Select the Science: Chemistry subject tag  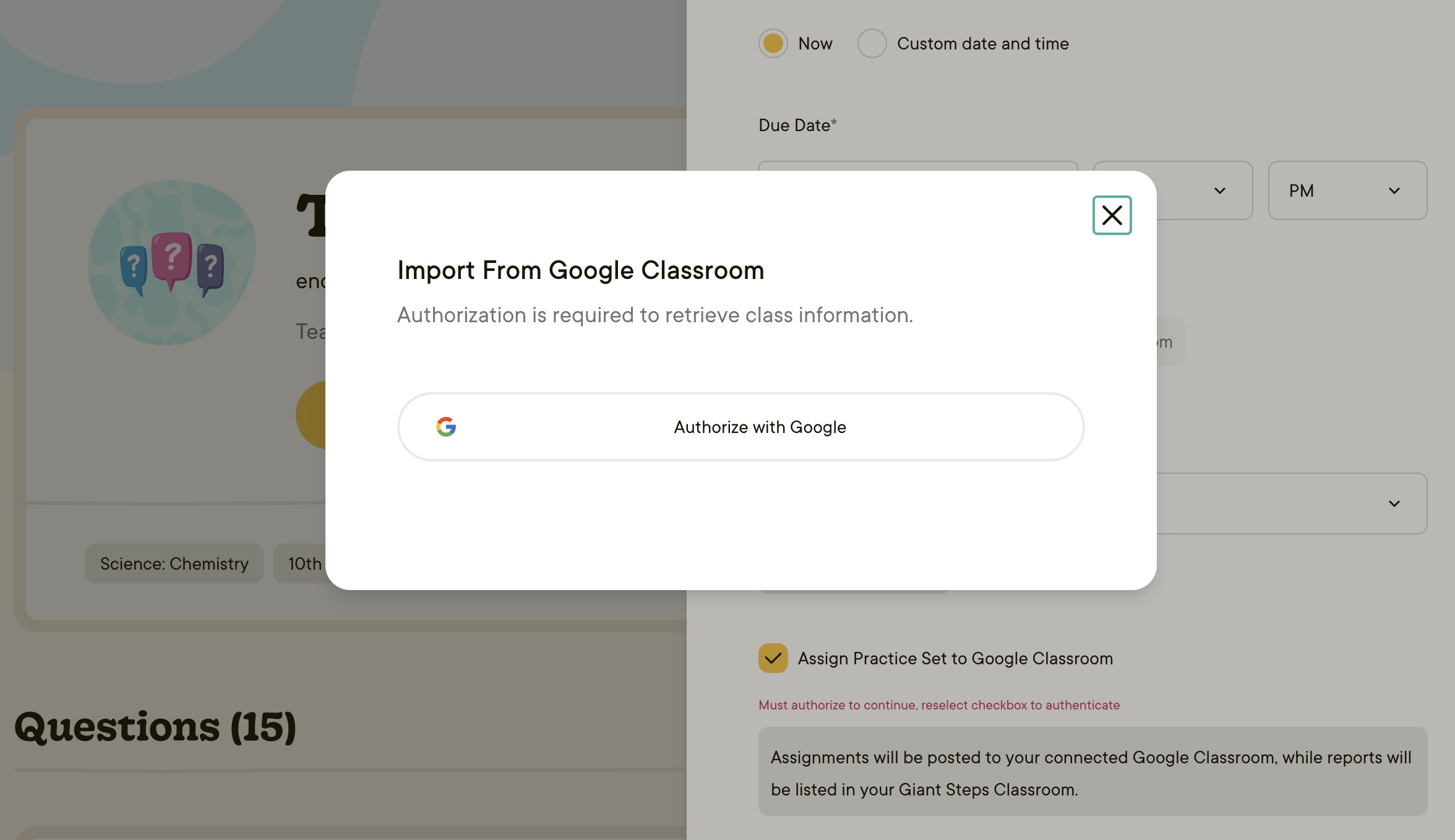click(174, 564)
